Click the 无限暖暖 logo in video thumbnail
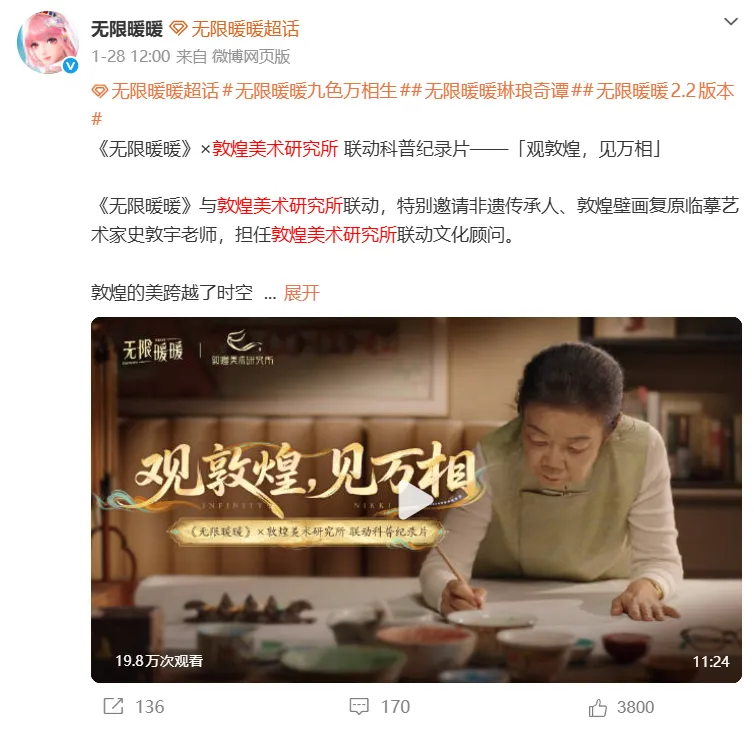754x729 pixels. pos(152,350)
